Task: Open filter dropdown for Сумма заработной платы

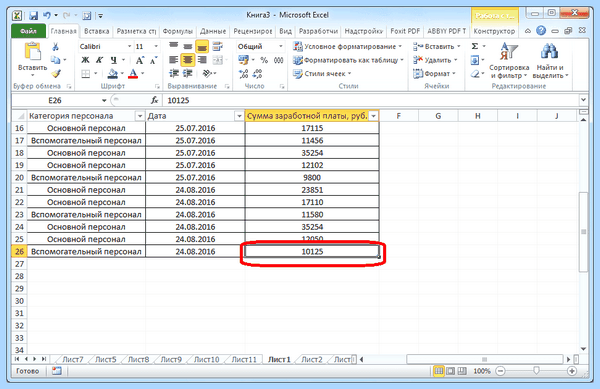Action: tap(373, 116)
